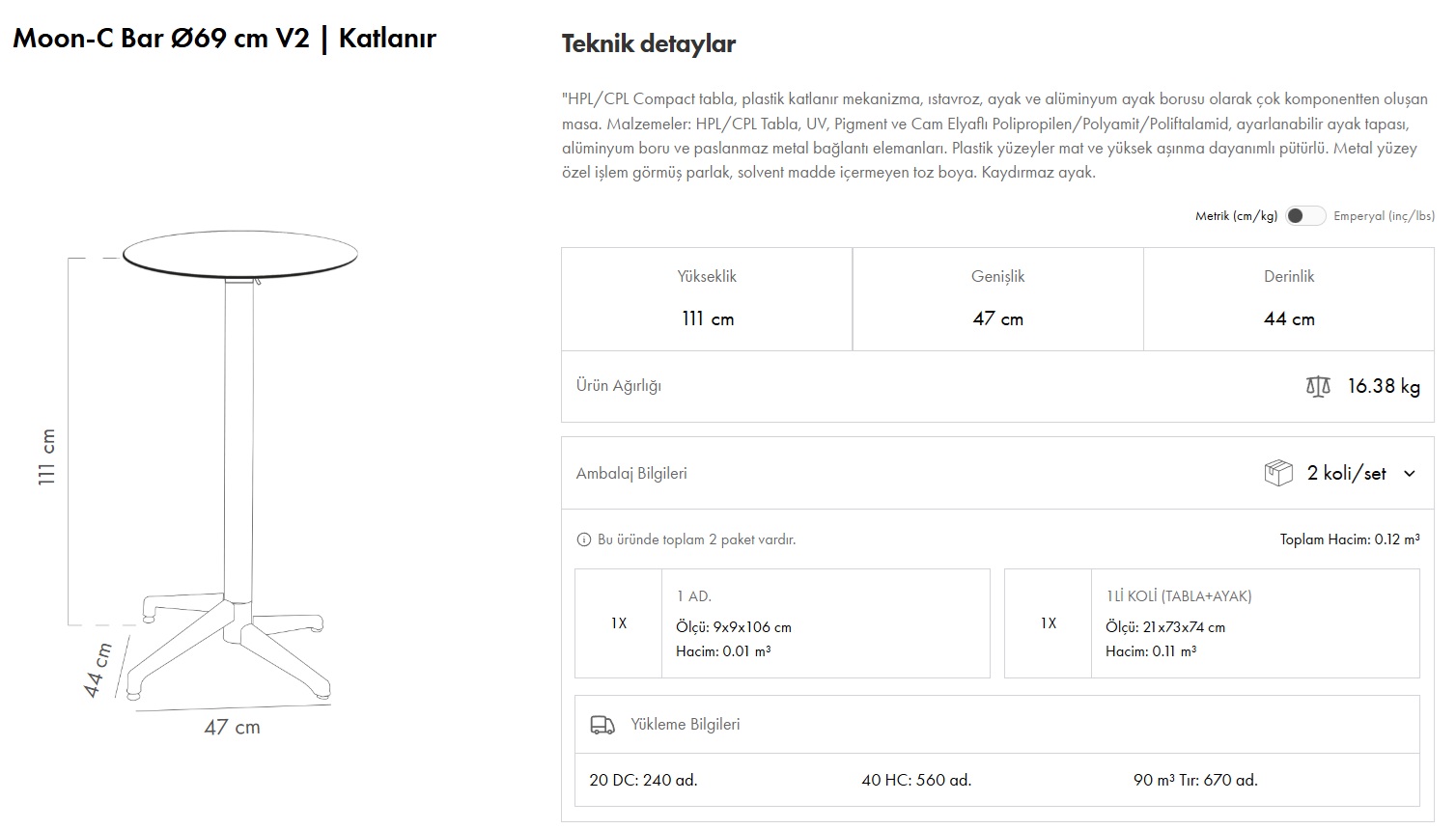The image size is (1456, 829).
Task: Click the Derinlik 44 cm cell
Action: [1289, 299]
